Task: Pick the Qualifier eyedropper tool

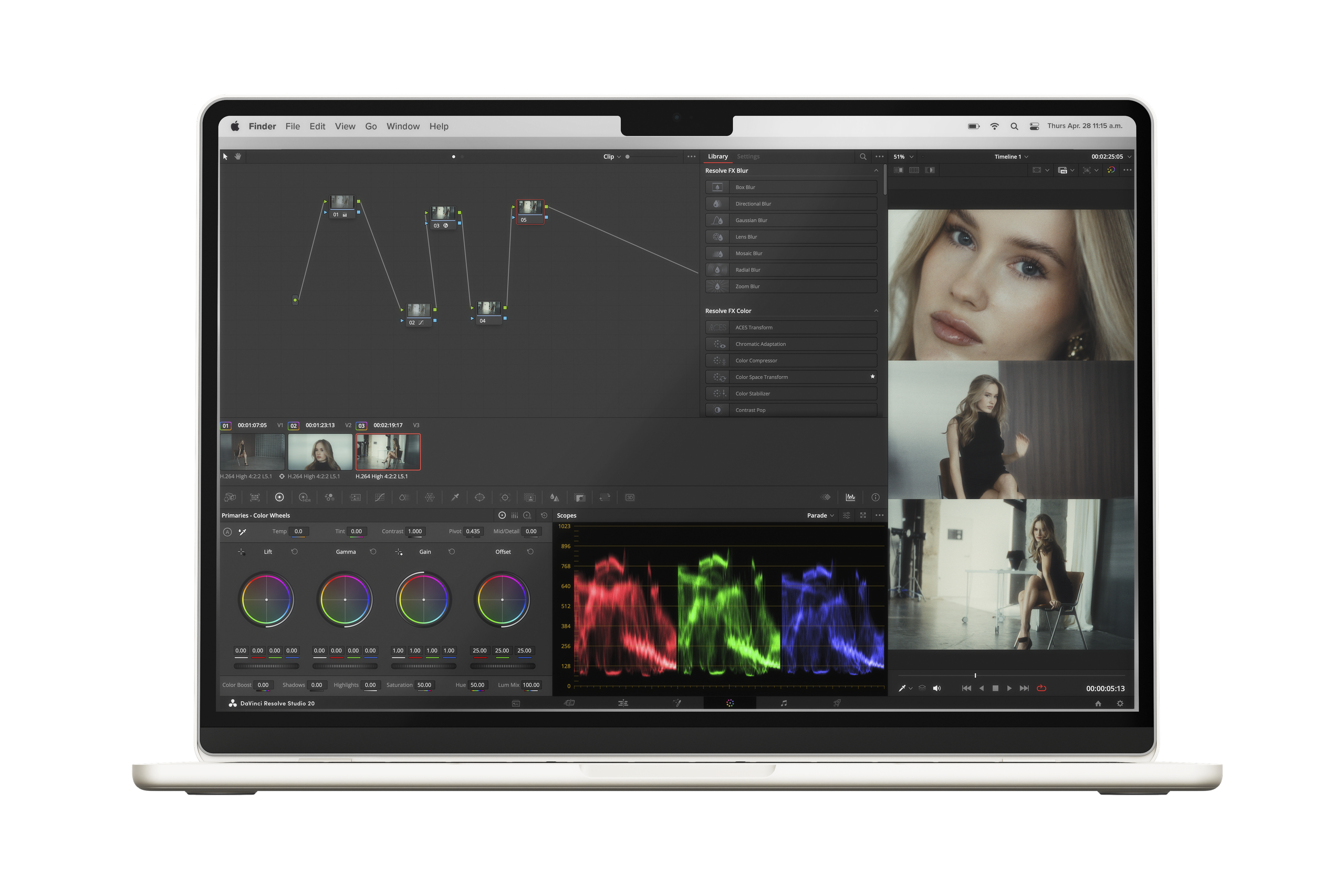Action: pyautogui.click(x=455, y=497)
